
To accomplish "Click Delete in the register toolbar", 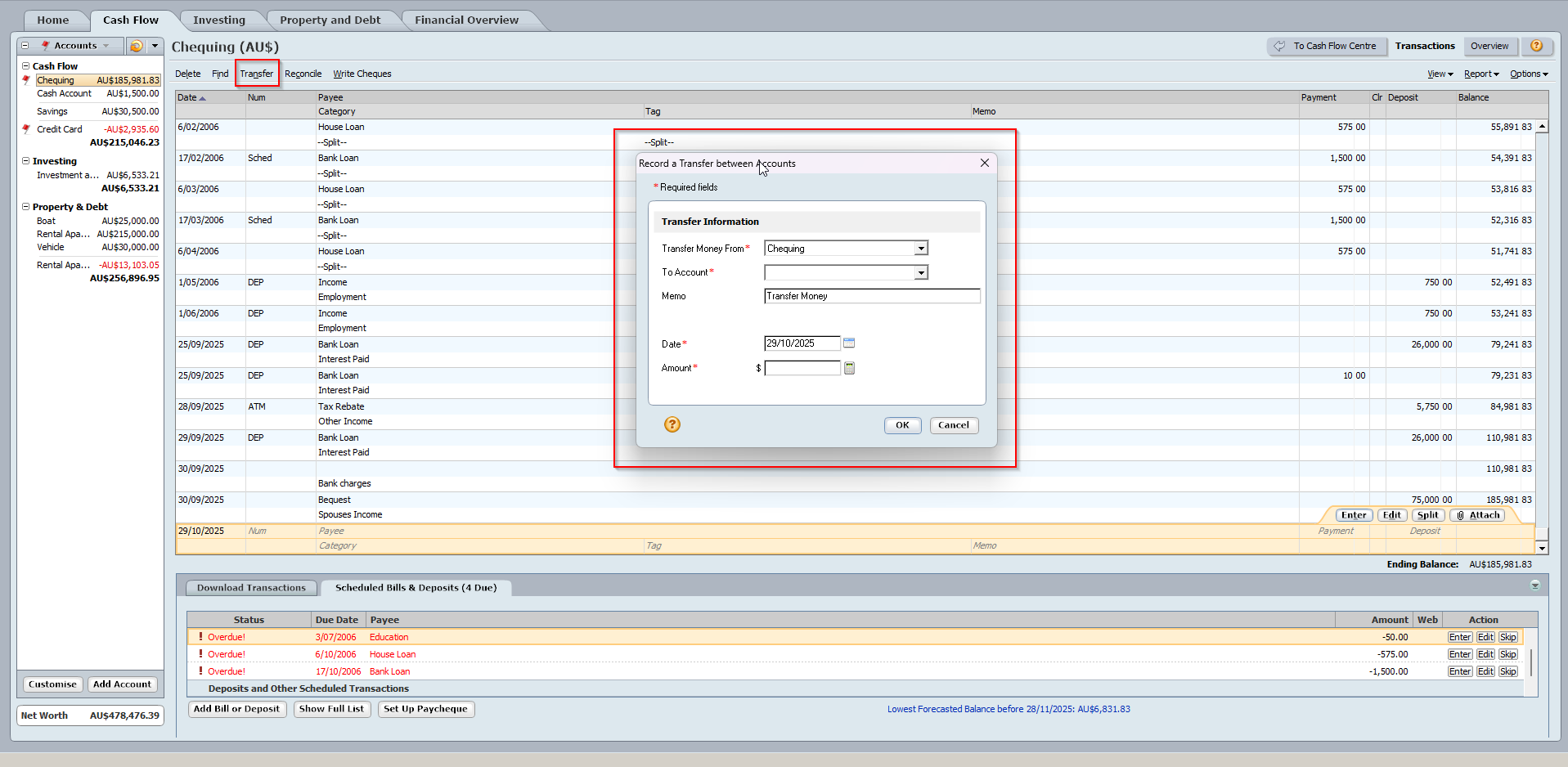I will tap(187, 74).
